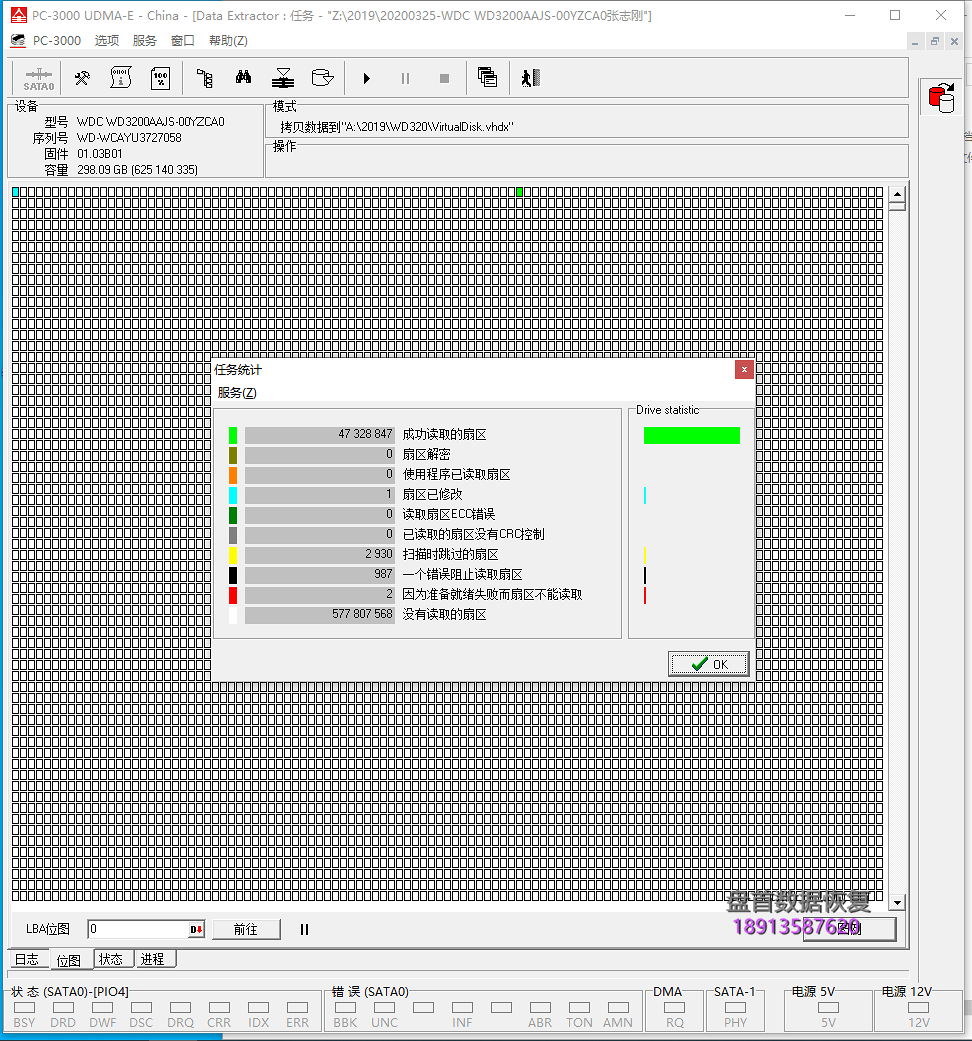Click the 100% test icon in toolbar

click(x=160, y=78)
